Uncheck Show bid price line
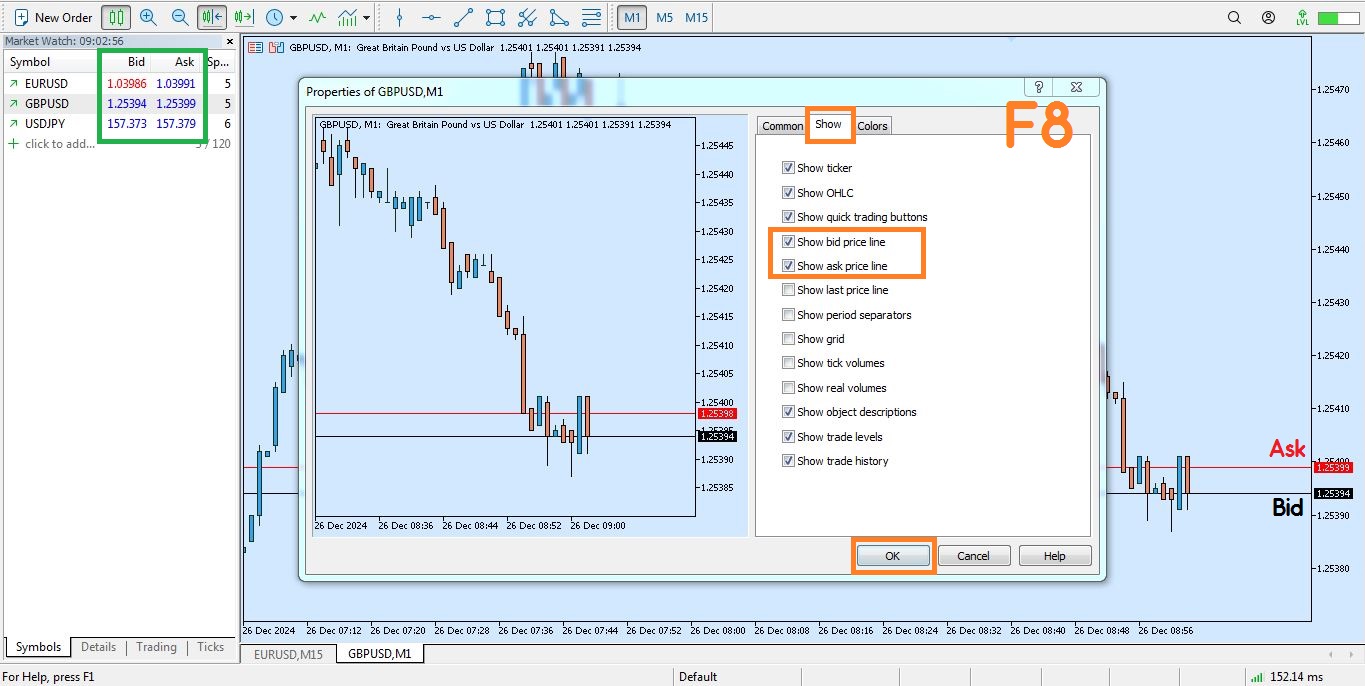1365x686 pixels. [x=788, y=242]
